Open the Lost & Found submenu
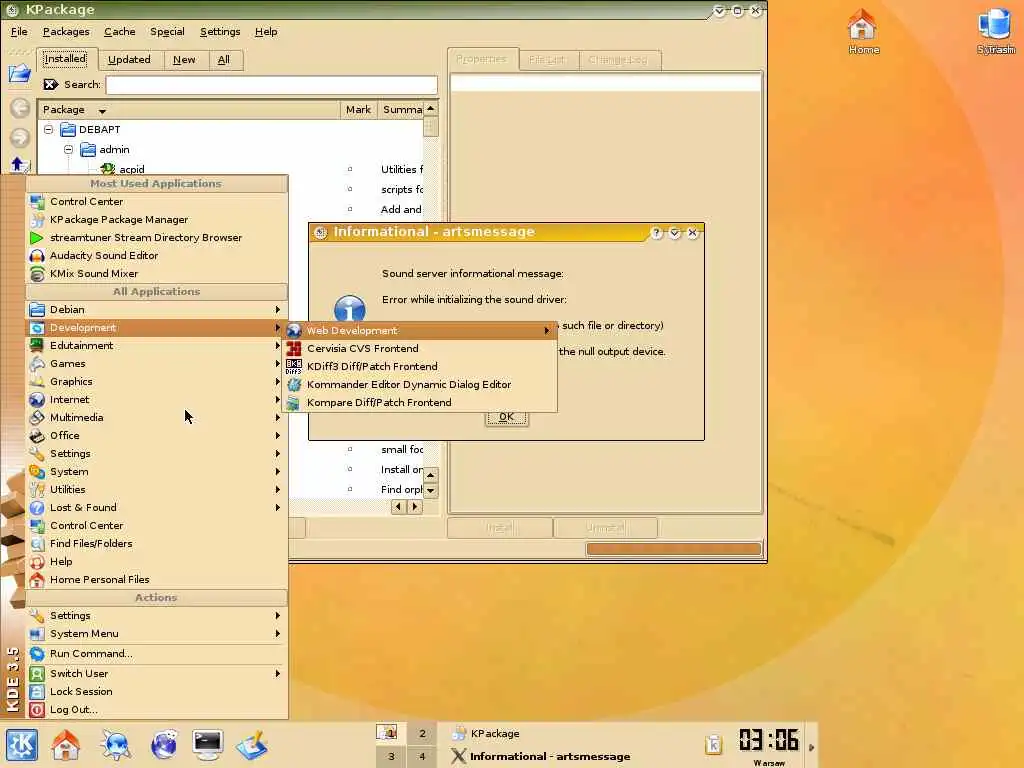 click(157, 507)
